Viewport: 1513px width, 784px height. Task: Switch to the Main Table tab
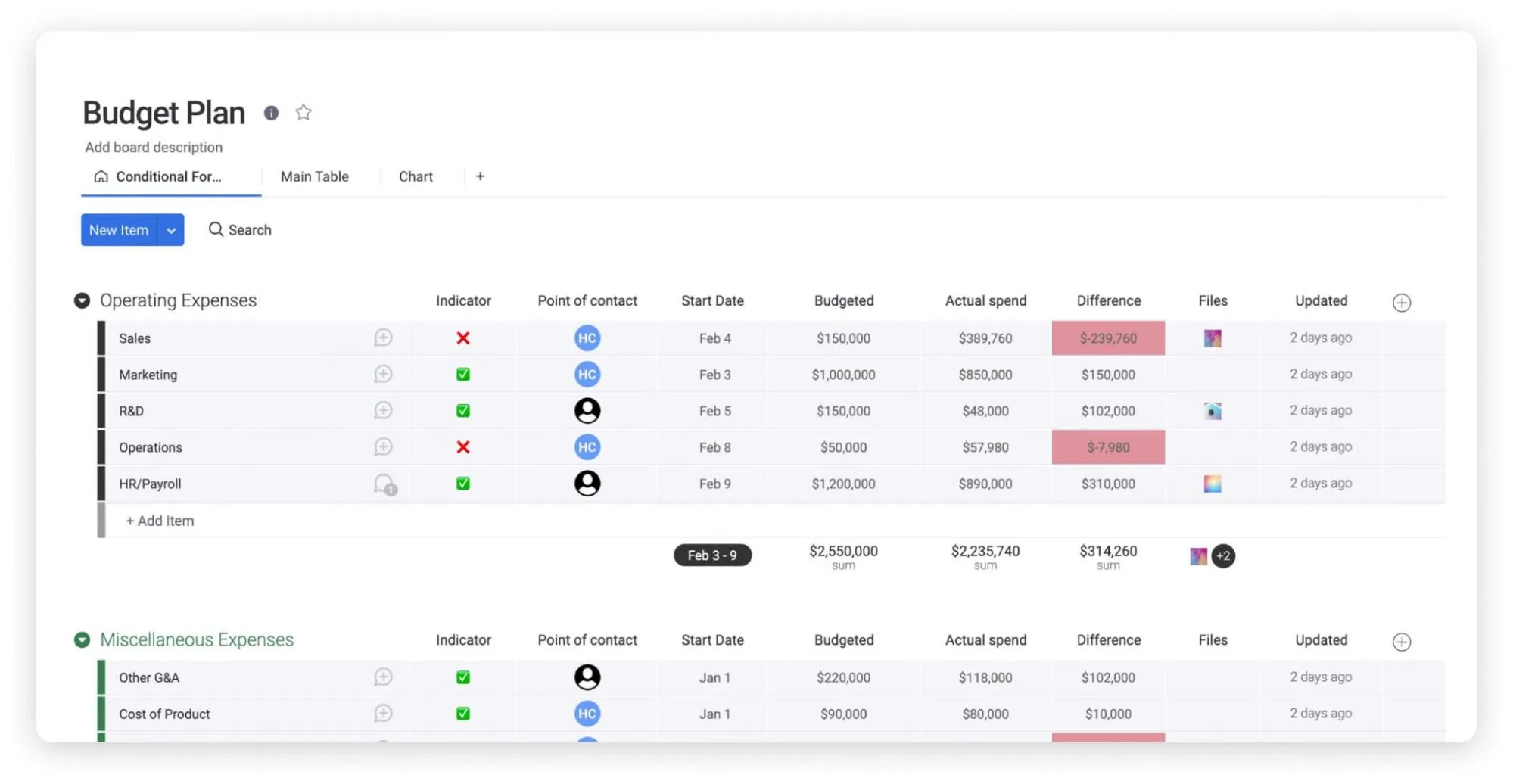click(314, 176)
